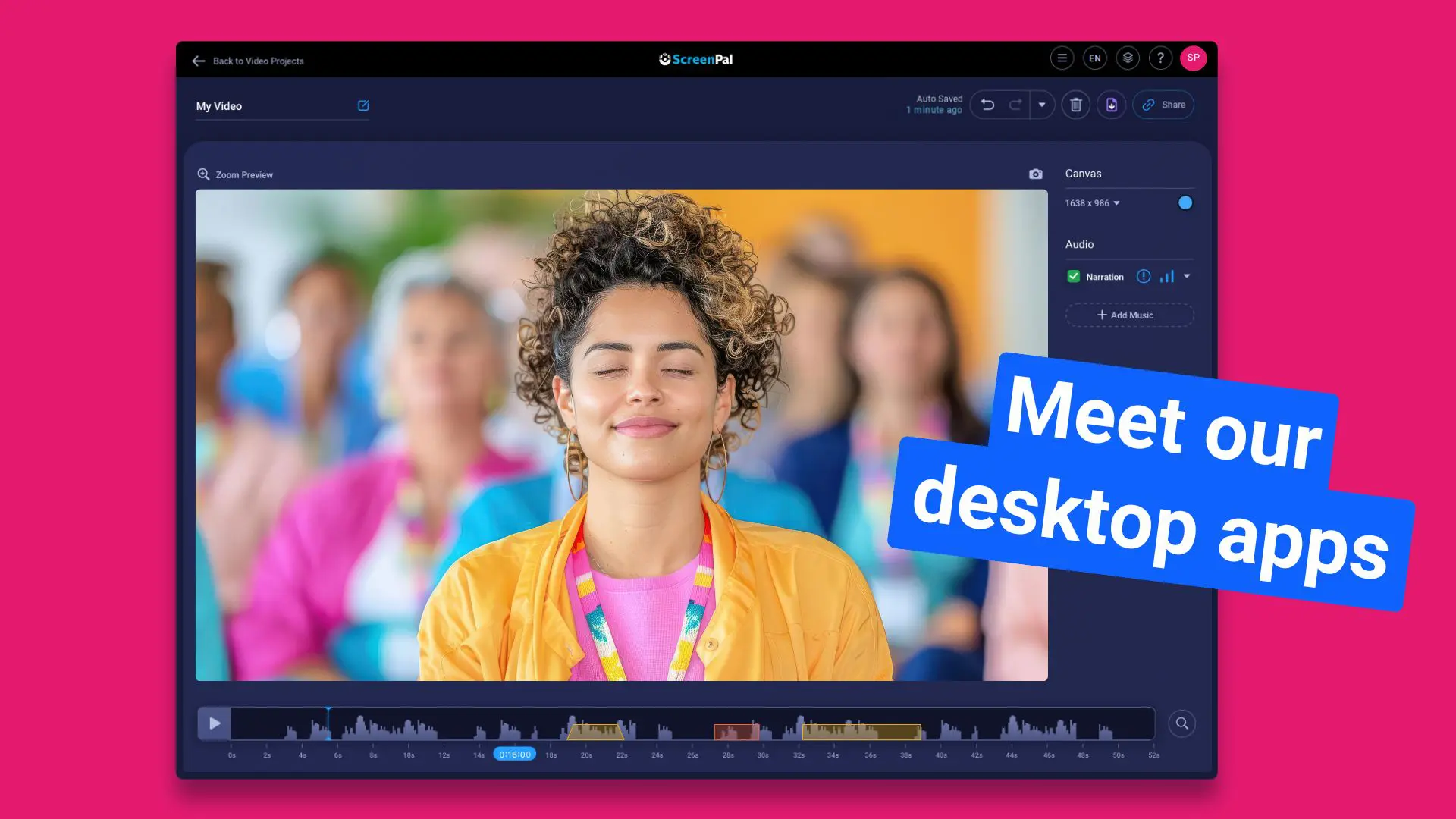
Task: Click the undo arrow button
Action: [x=987, y=105]
